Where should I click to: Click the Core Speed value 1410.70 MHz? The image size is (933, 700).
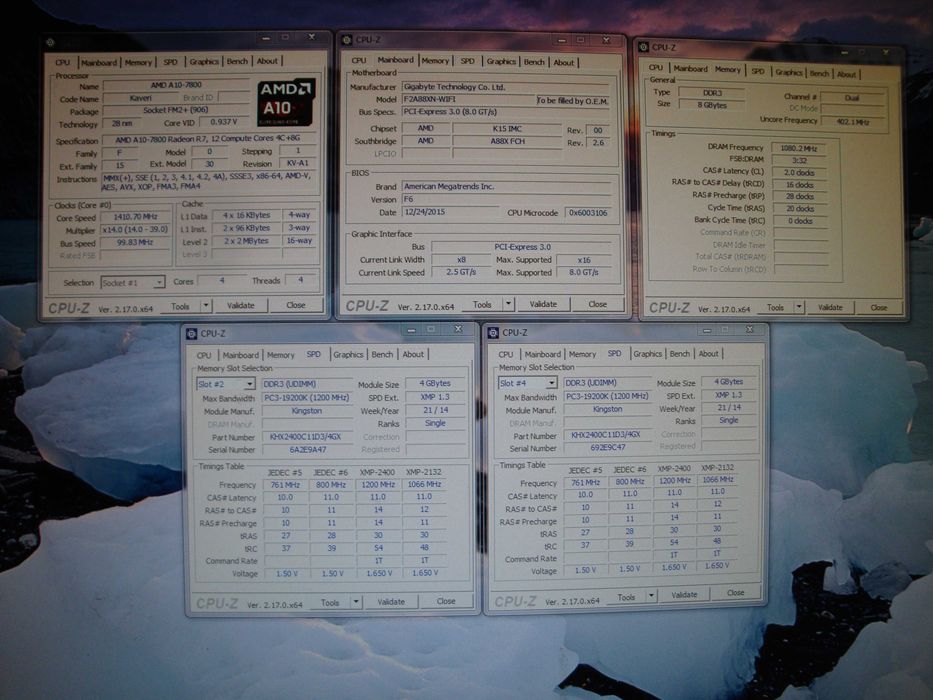click(x=135, y=217)
